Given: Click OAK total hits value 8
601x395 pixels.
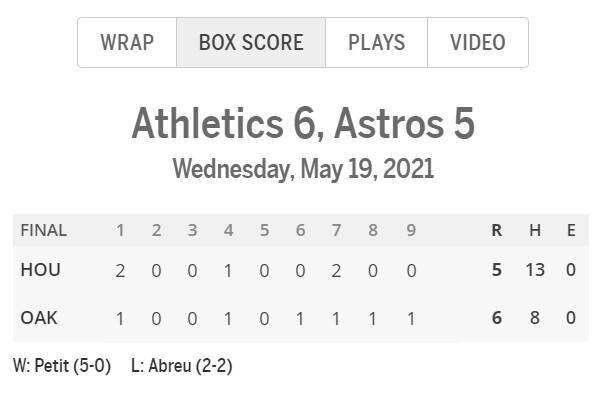Looking at the screenshot, I should pyautogui.click(x=535, y=318).
